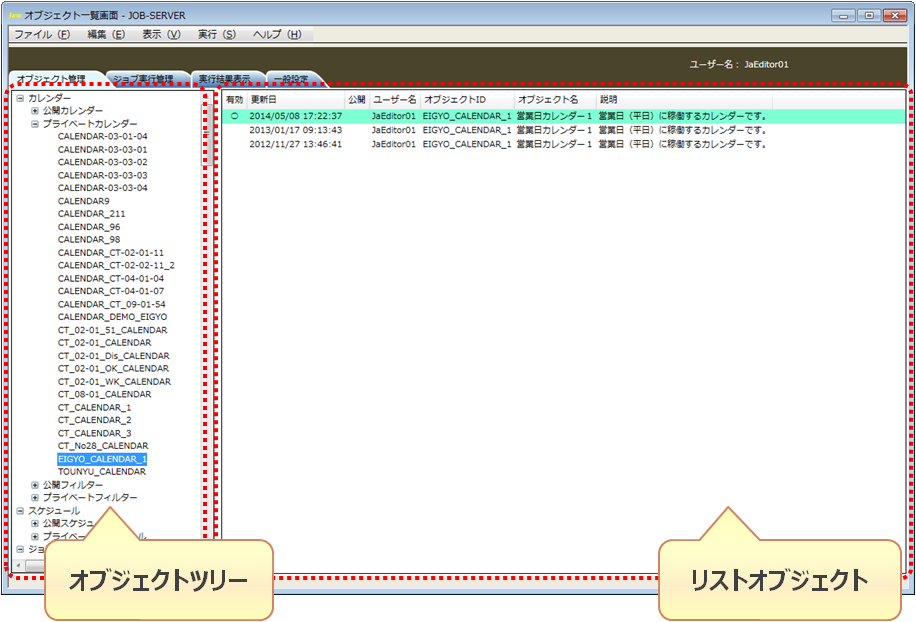The height and width of the screenshot is (622, 916).
Task: Click the オブジェクトID column header
Action: [454, 100]
